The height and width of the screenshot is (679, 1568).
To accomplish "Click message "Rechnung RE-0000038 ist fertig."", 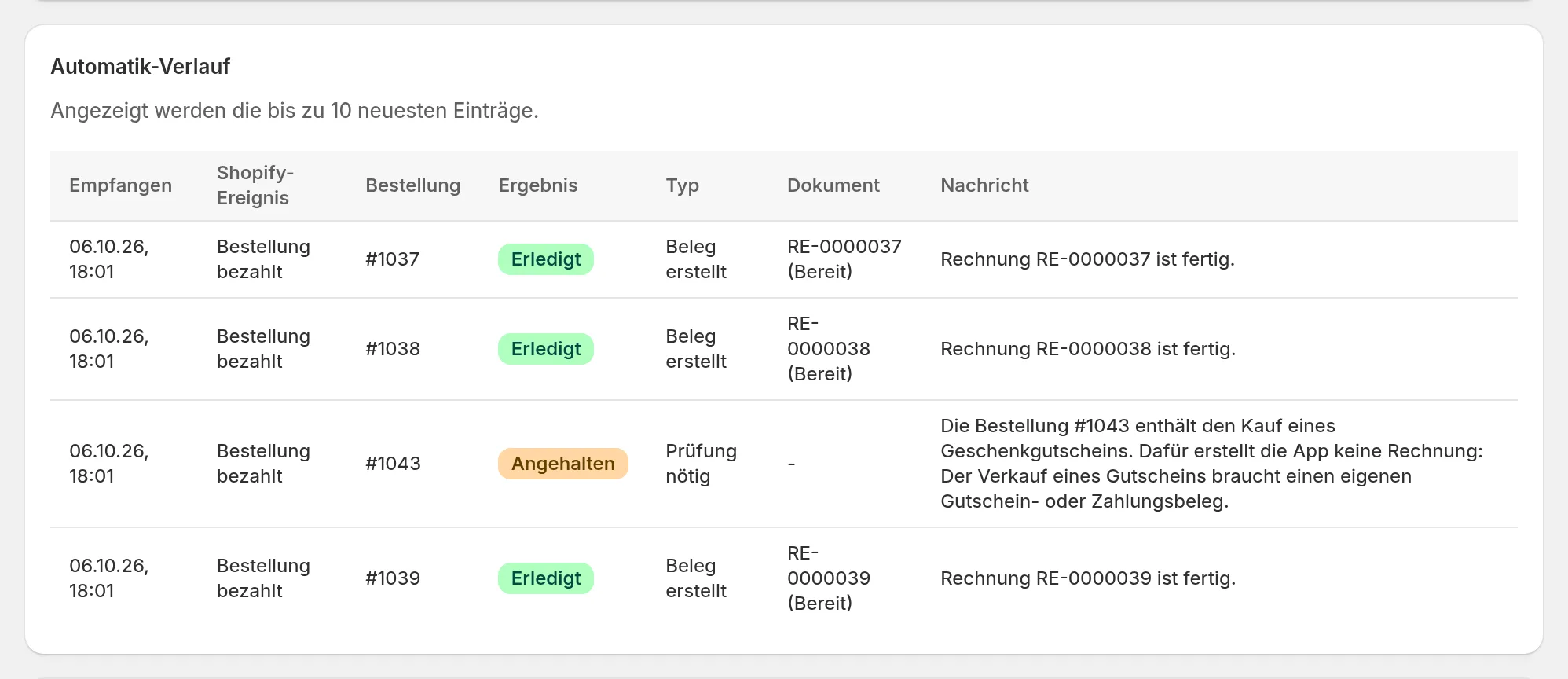I will click(1088, 349).
